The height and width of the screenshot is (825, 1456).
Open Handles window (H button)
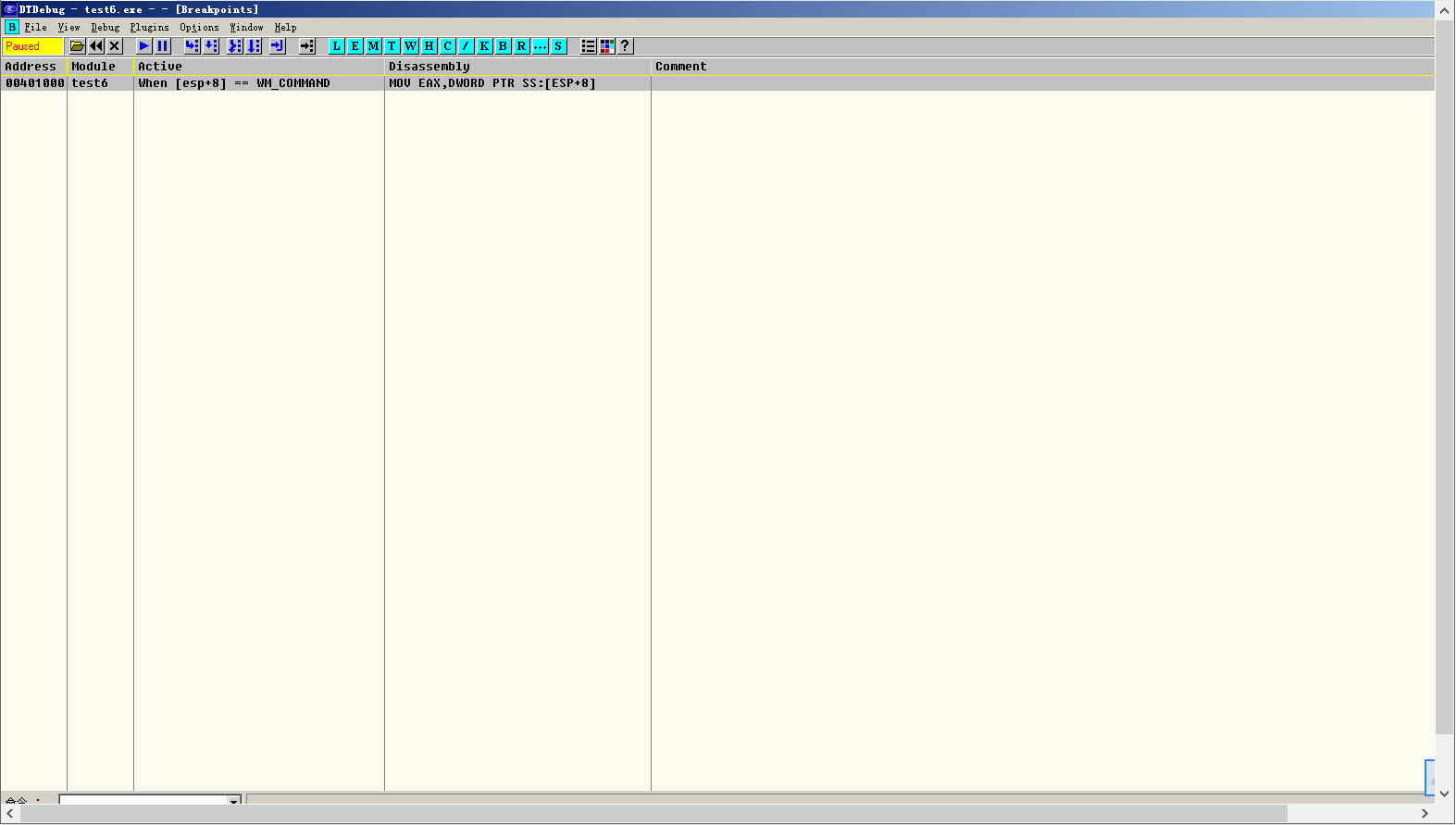(x=429, y=46)
